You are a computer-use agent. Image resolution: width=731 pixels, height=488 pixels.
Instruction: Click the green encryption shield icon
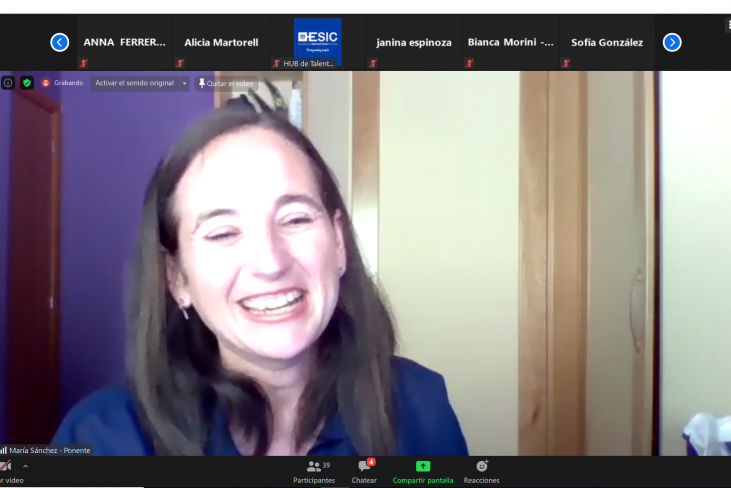[27, 83]
